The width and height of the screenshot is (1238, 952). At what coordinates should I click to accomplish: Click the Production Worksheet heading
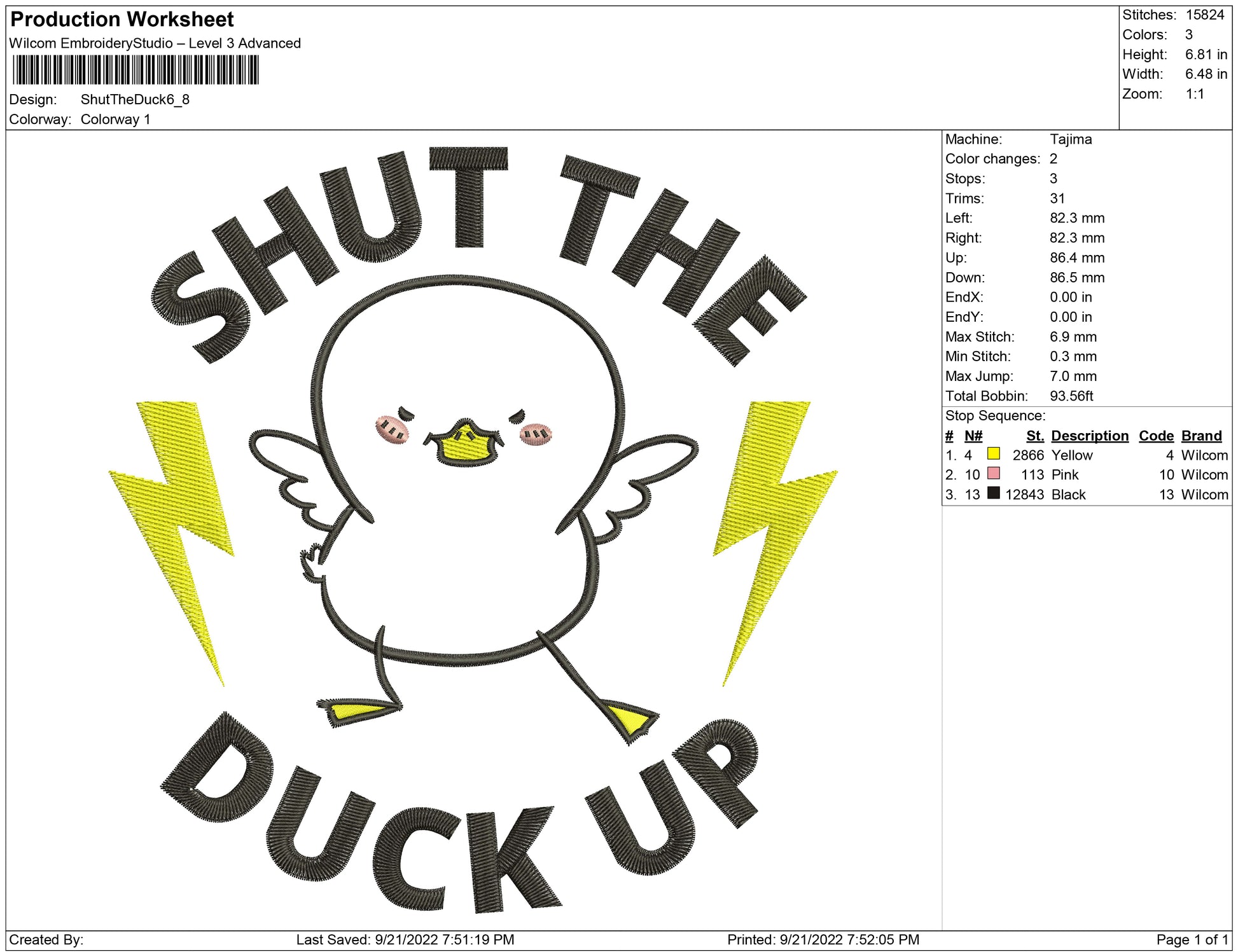(122, 20)
